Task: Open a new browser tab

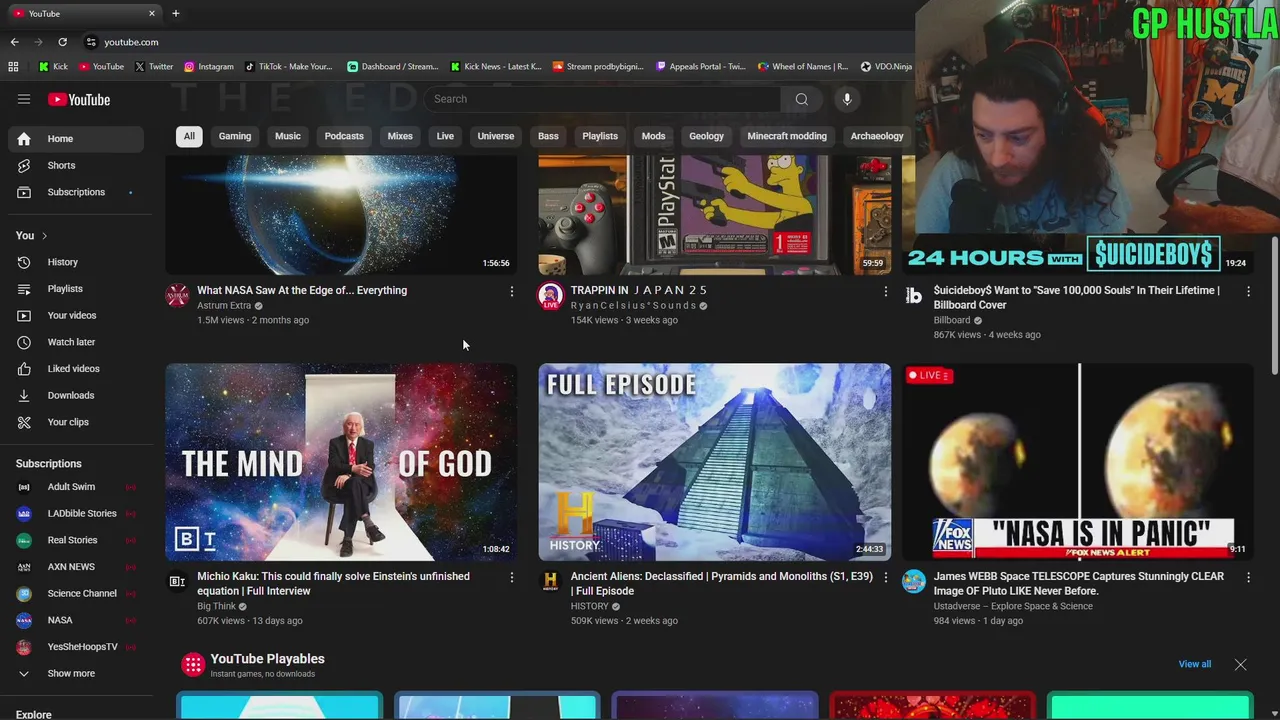Action: [x=175, y=13]
